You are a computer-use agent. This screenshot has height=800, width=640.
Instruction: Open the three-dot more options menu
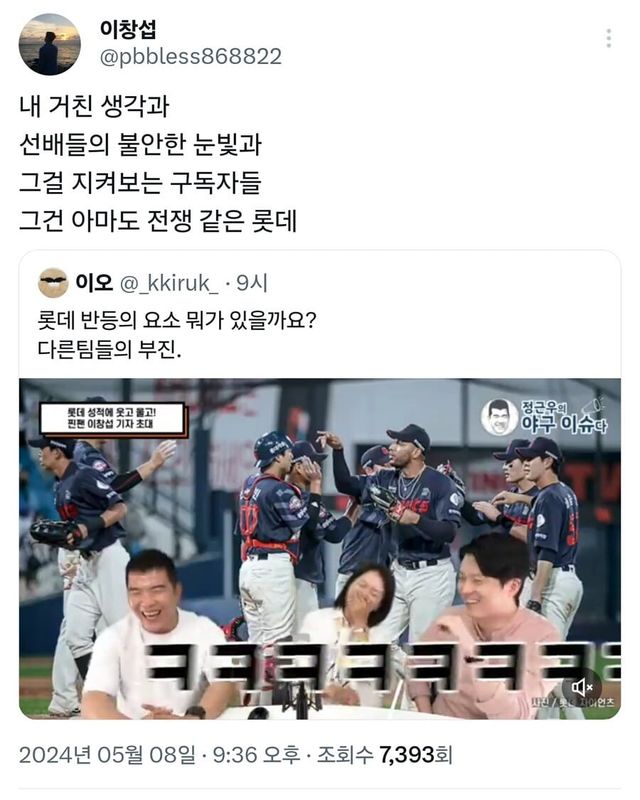[608, 38]
